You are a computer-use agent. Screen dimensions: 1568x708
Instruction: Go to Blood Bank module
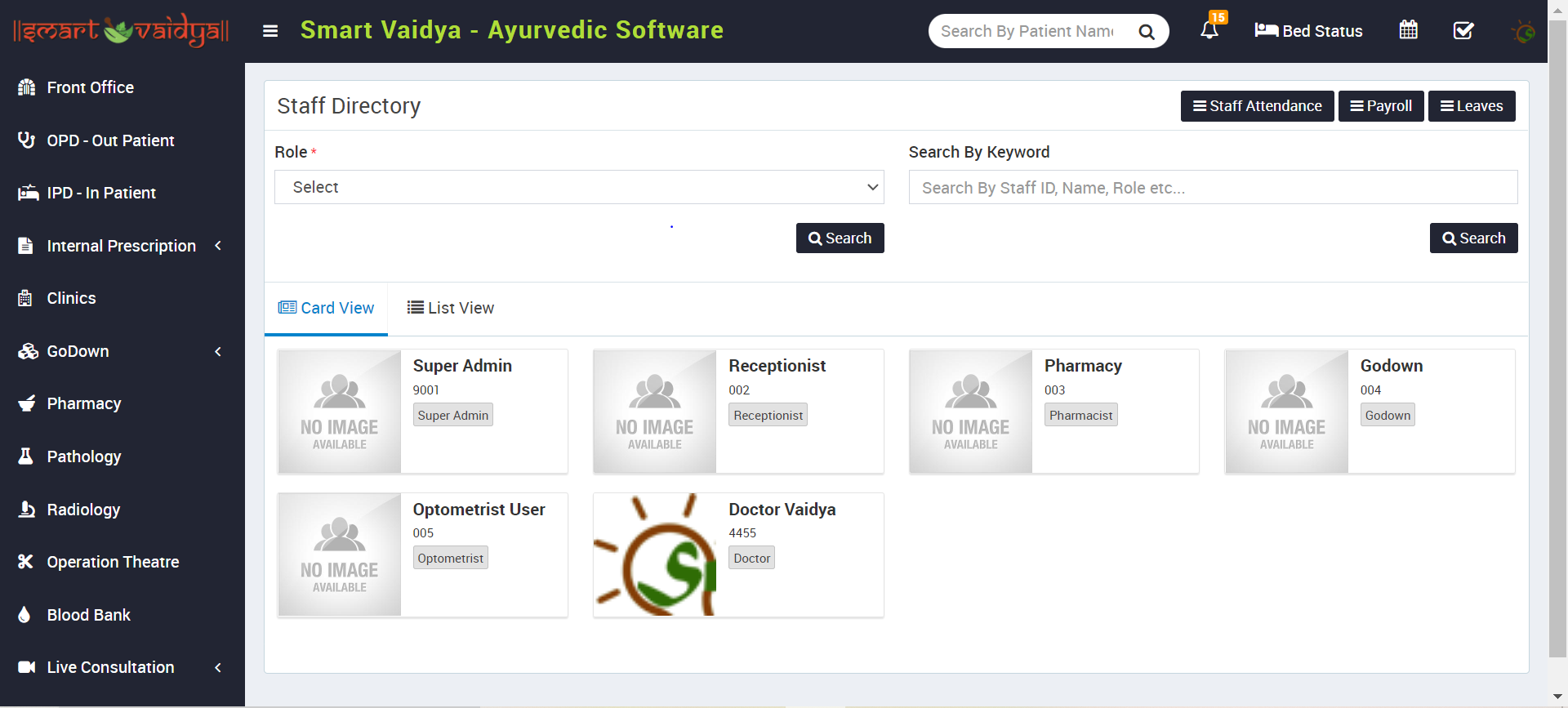pyautogui.click(x=88, y=615)
